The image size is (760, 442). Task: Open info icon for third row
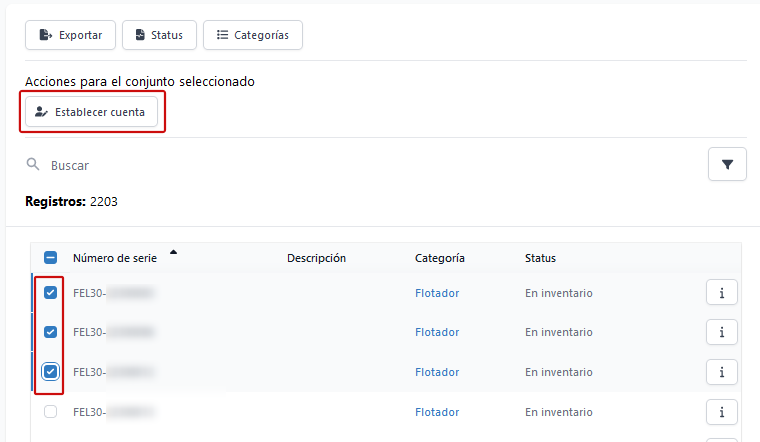721,372
